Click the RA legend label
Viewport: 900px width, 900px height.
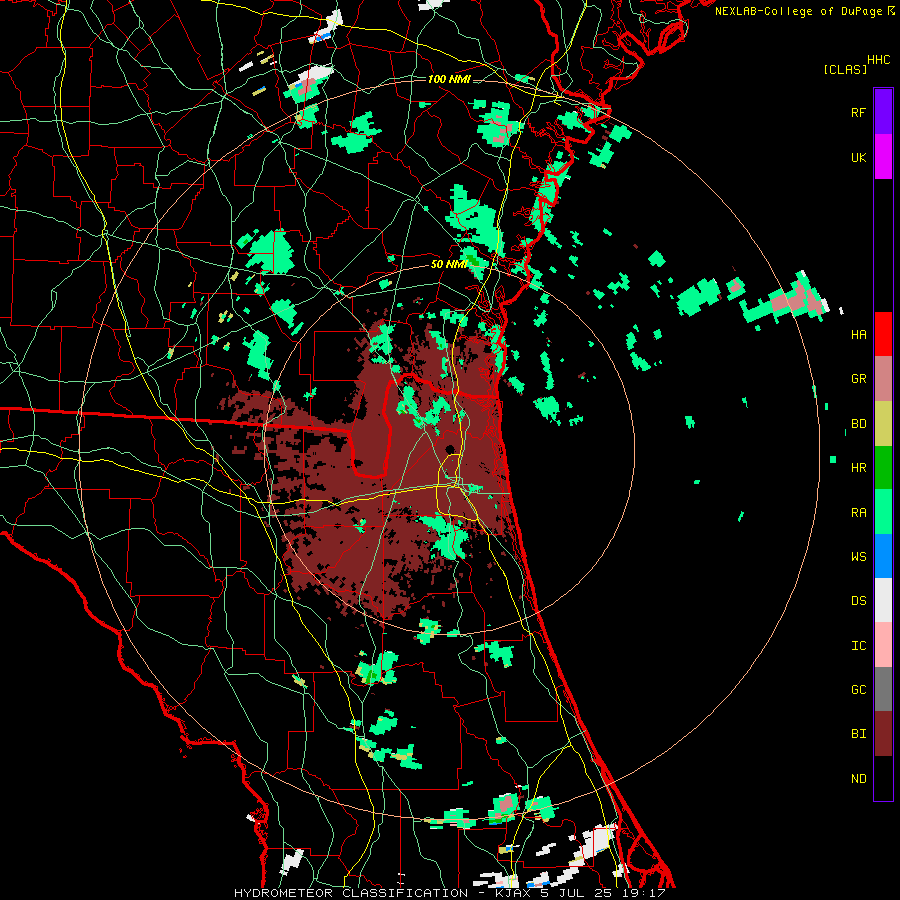[858, 513]
